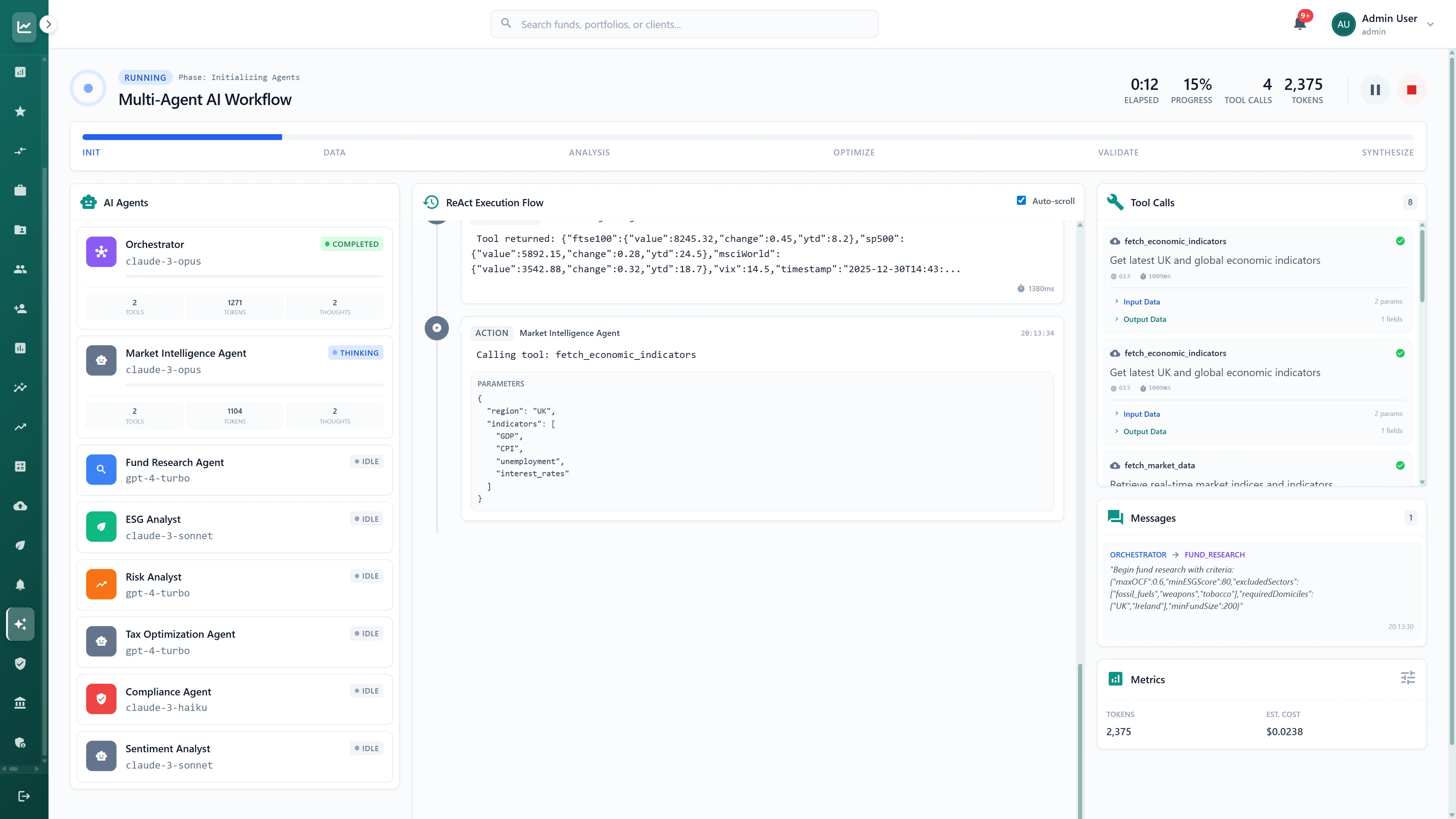Disable the Auto-scroll checkbox

[1021, 201]
